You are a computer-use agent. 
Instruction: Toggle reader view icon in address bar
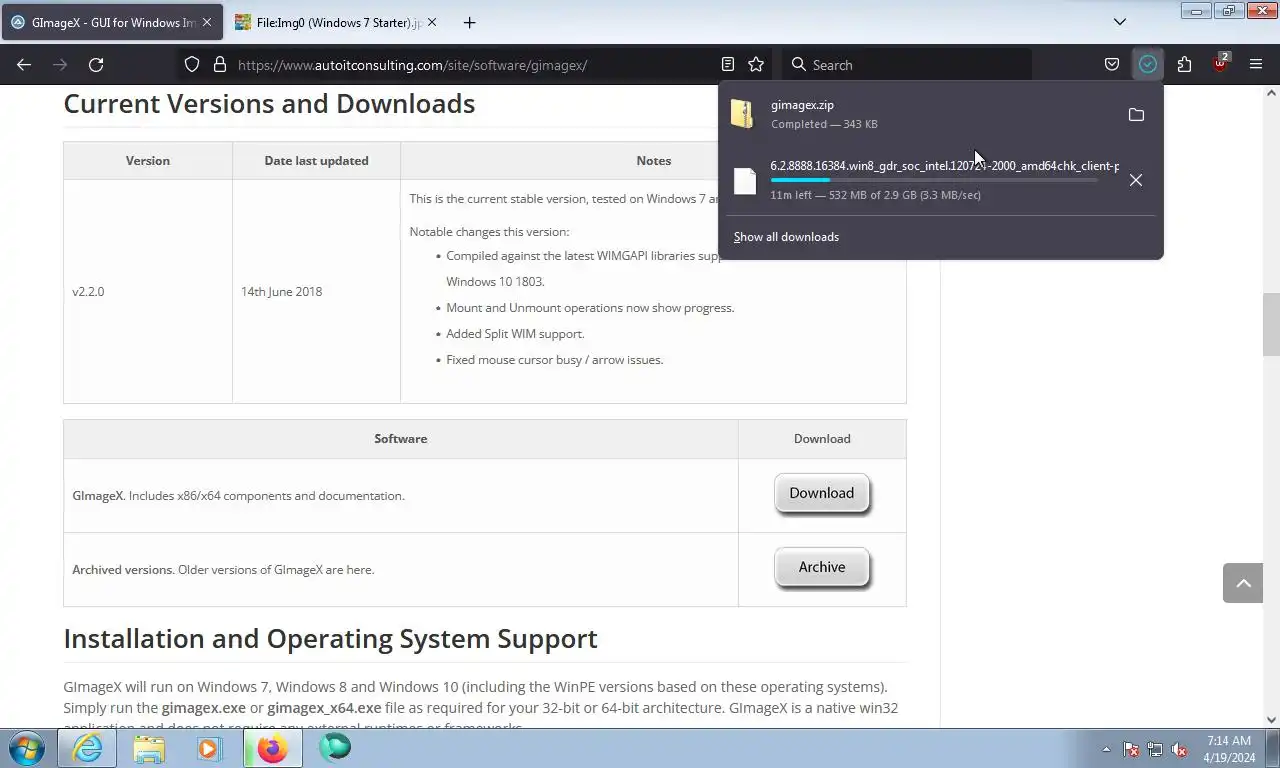(x=728, y=64)
